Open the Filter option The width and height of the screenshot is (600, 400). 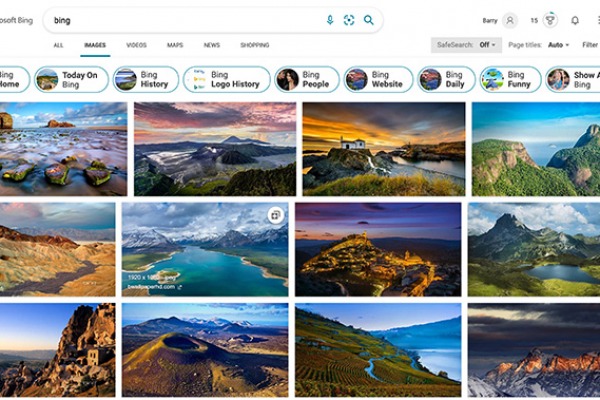pos(590,45)
